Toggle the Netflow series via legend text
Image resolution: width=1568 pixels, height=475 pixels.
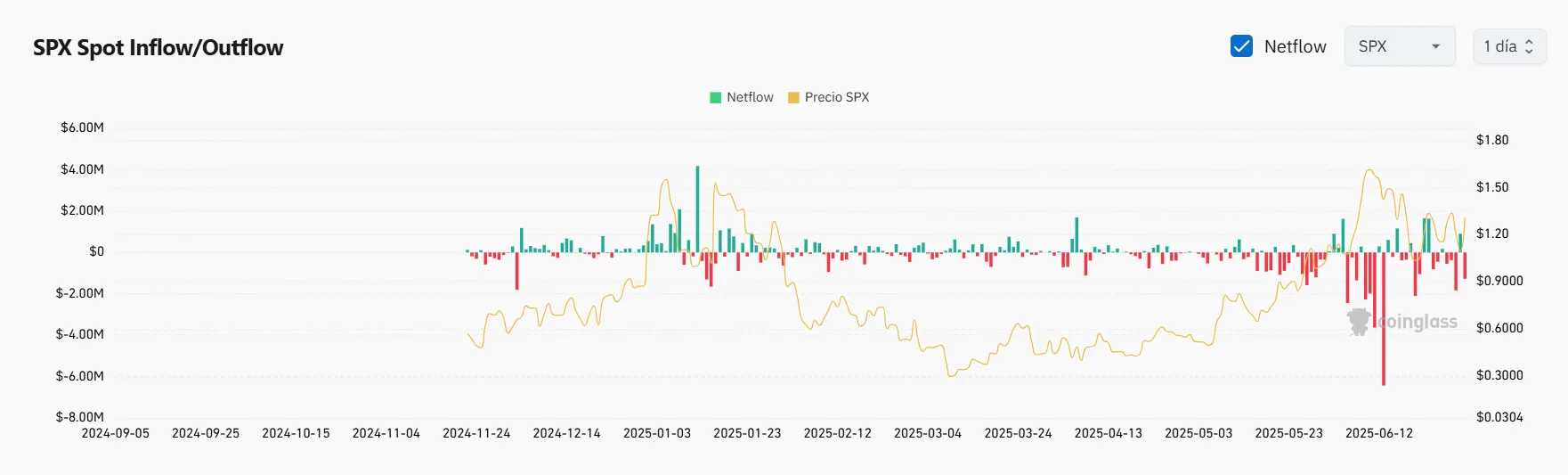tap(750, 97)
